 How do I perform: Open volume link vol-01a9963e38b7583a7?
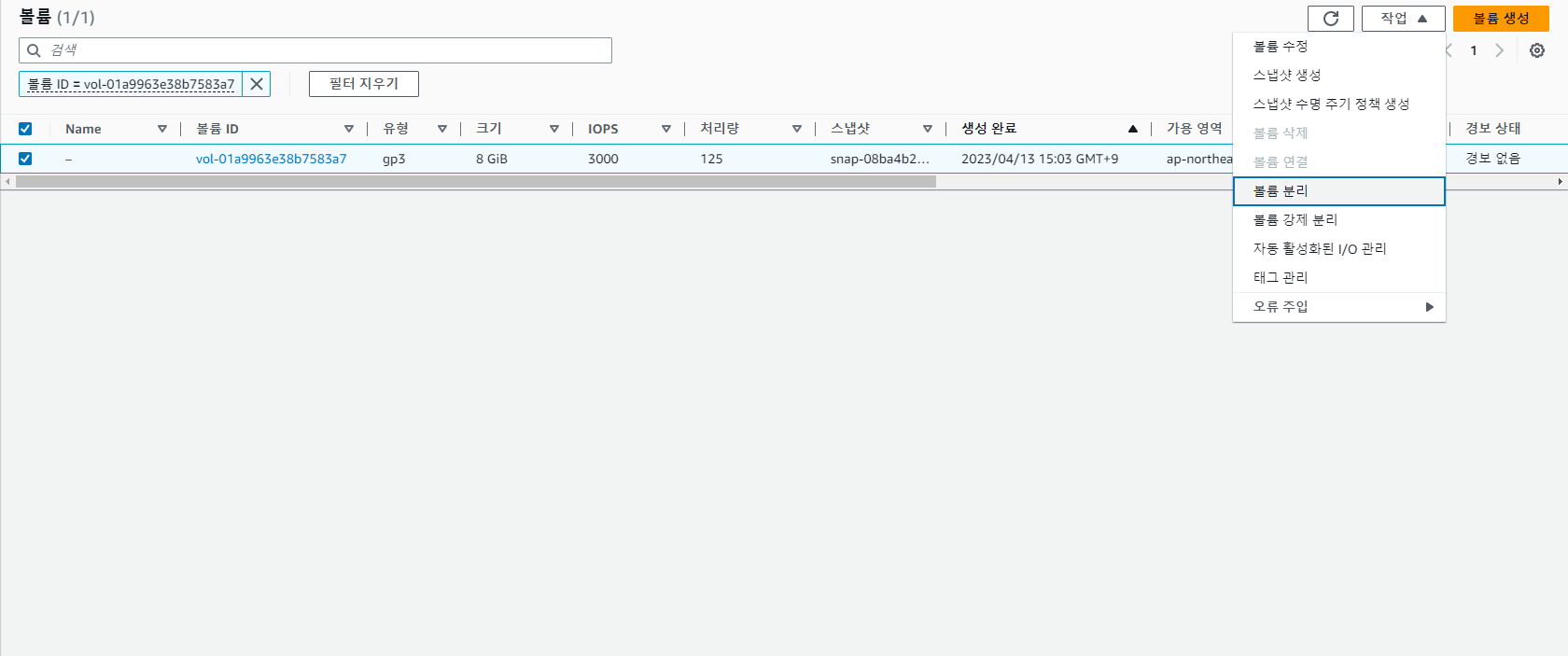[271, 159]
